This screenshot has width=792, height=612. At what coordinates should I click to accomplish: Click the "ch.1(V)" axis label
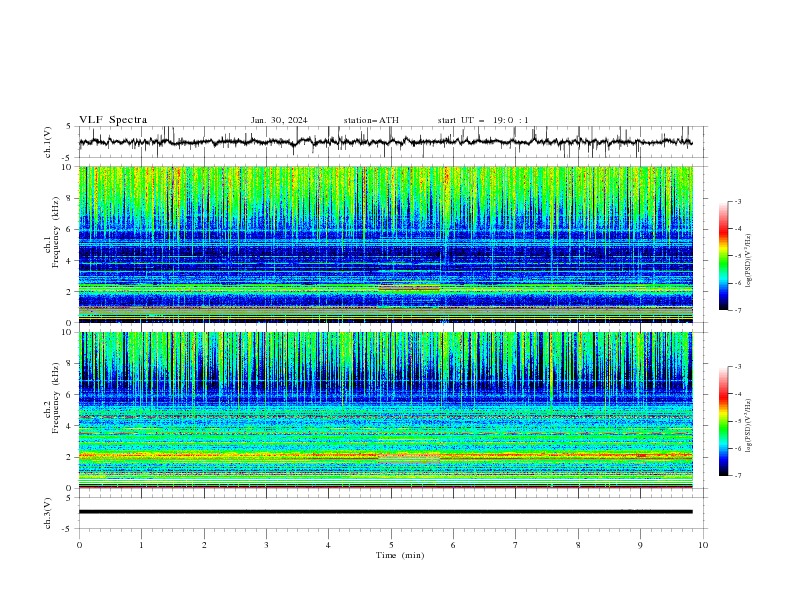[x=48, y=142]
